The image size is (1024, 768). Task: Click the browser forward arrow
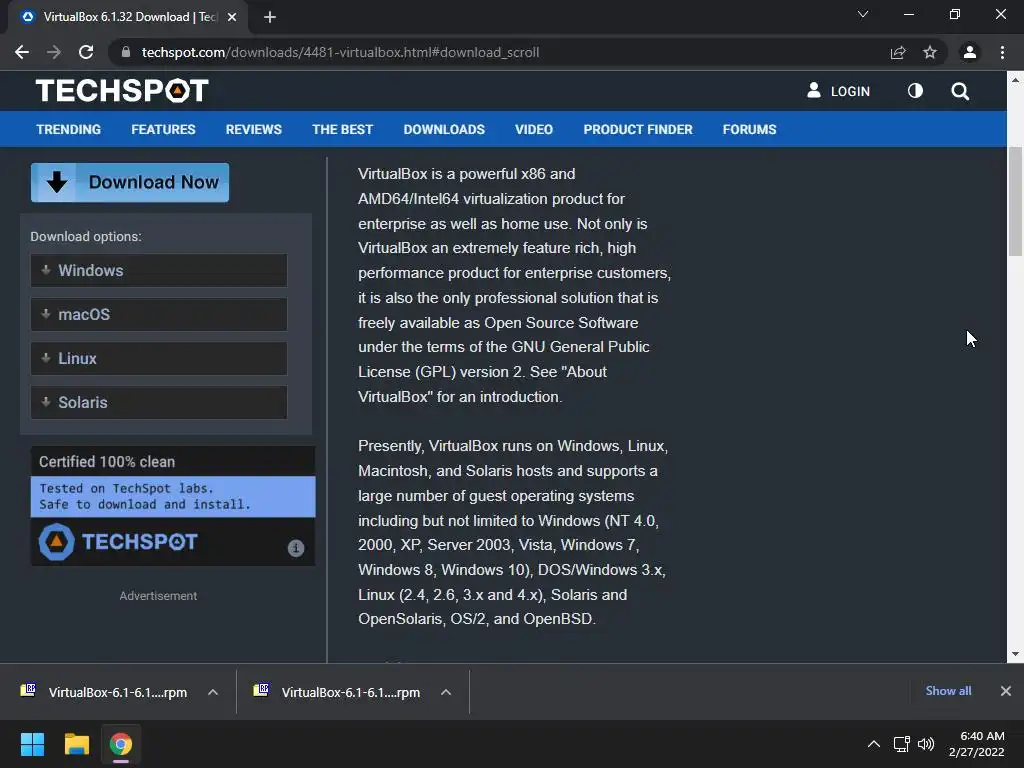click(x=54, y=52)
